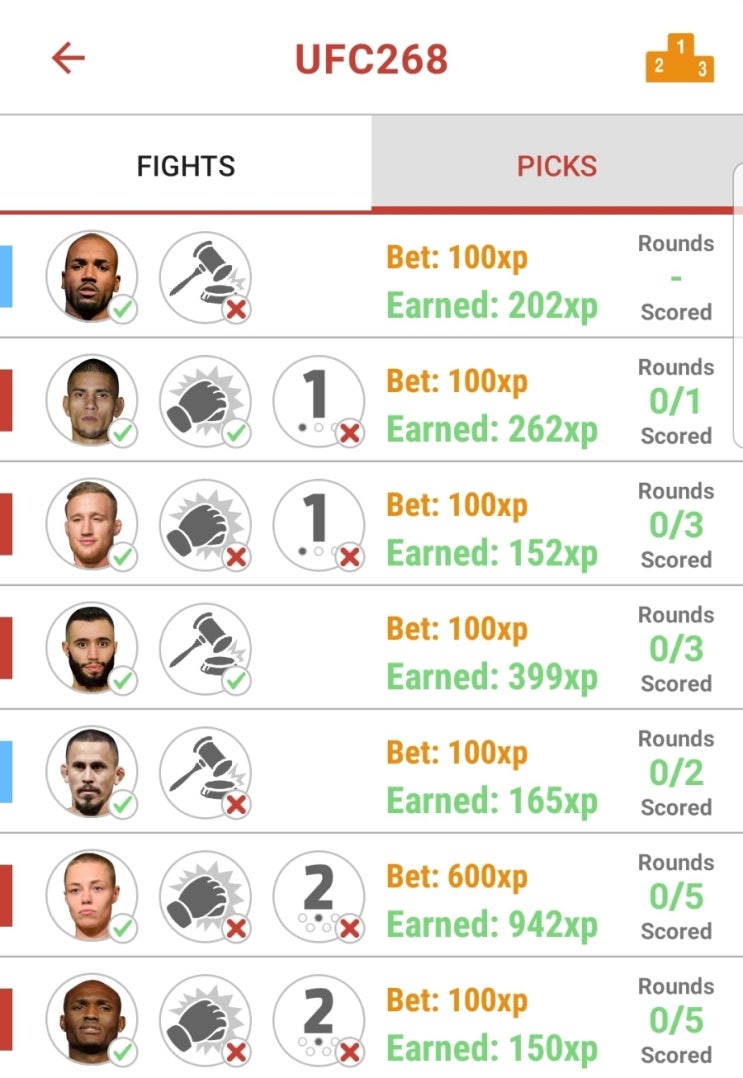The width and height of the screenshot is (743, 1078).
Task: Tap the gavel decision icon in first row
Action: point(206,277)
